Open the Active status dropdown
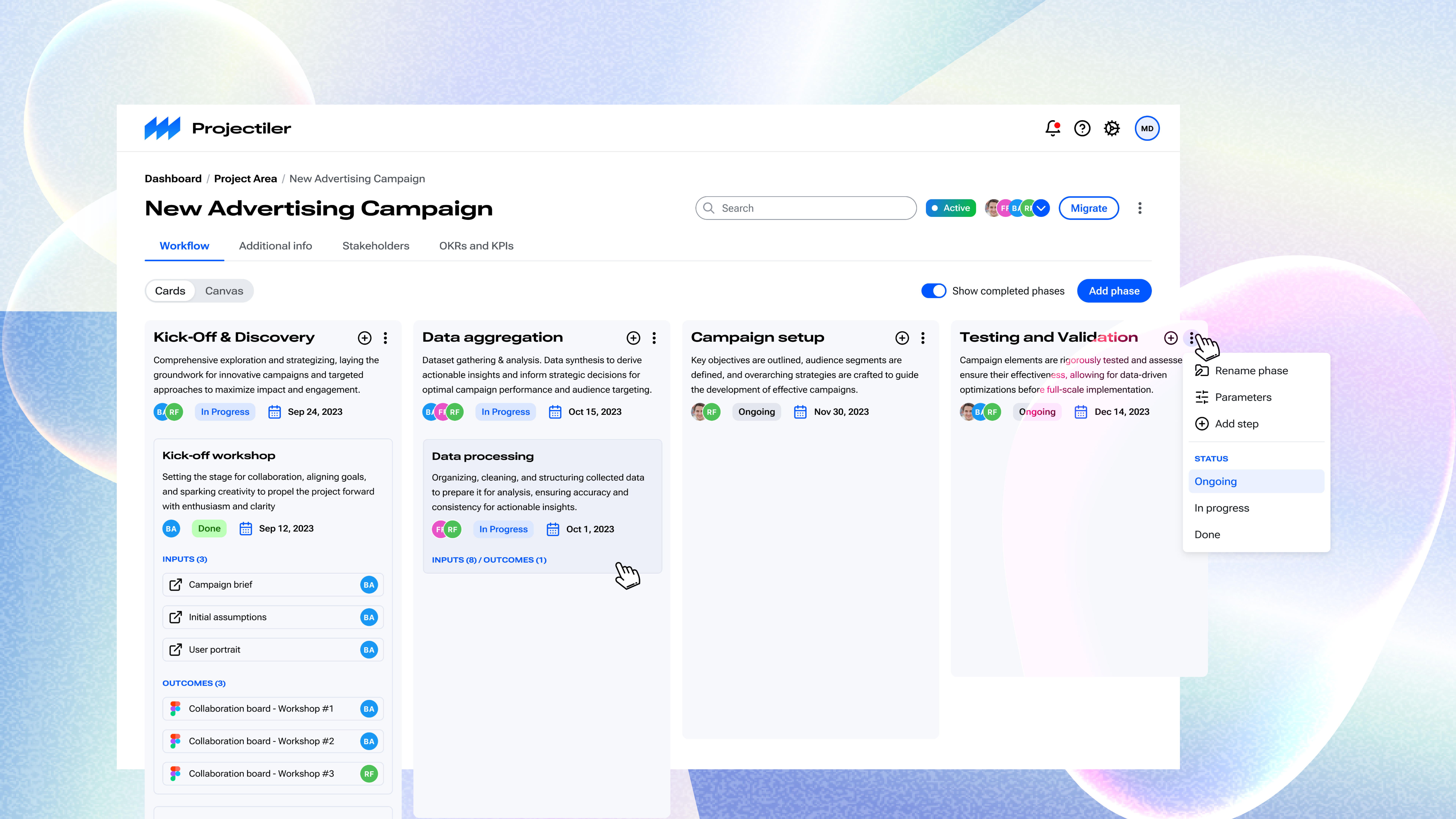Screen dimensions: 1456x819 pyautogui.click(x=951, y=208)
